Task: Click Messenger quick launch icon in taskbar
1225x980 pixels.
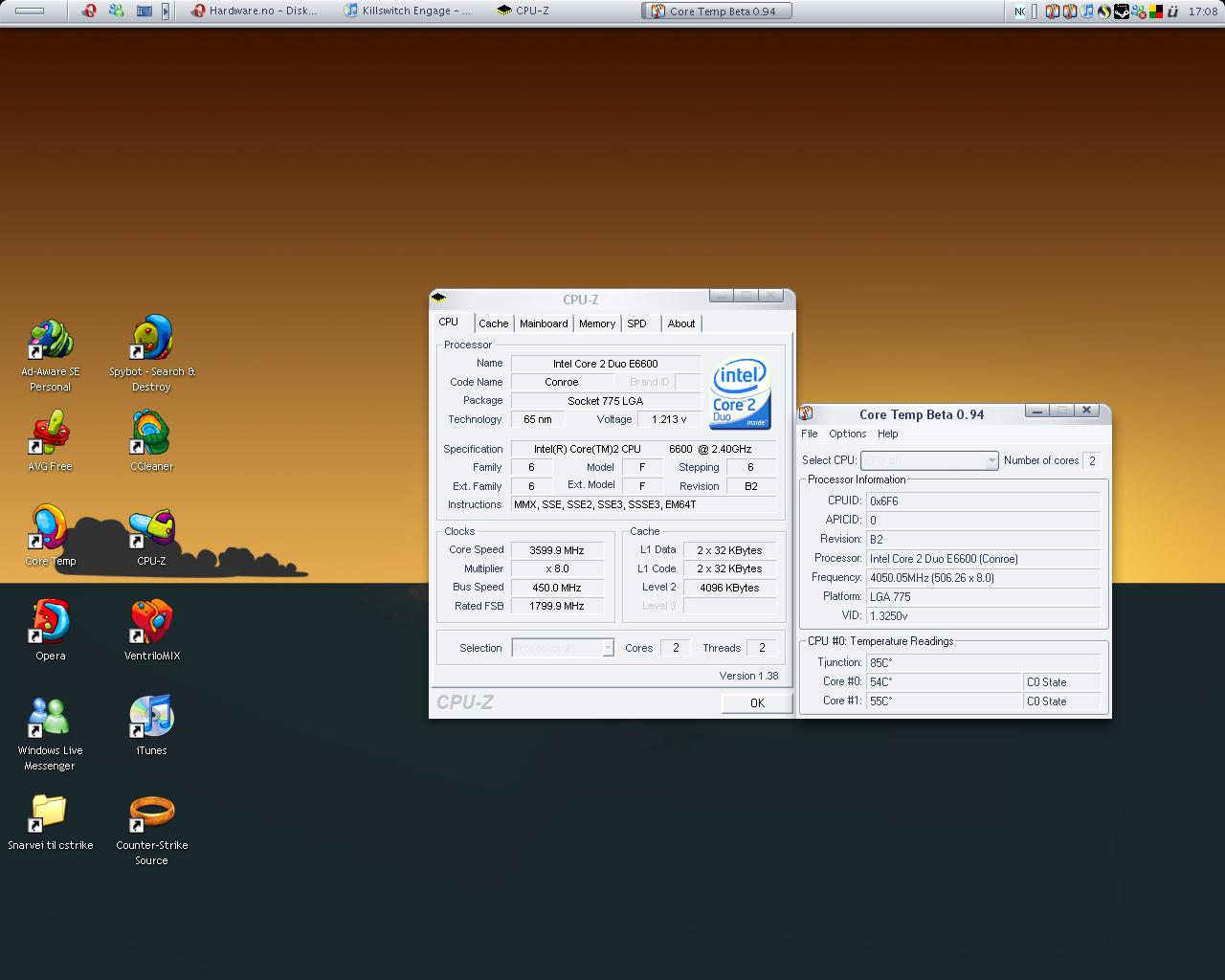Action: (116, 11)
